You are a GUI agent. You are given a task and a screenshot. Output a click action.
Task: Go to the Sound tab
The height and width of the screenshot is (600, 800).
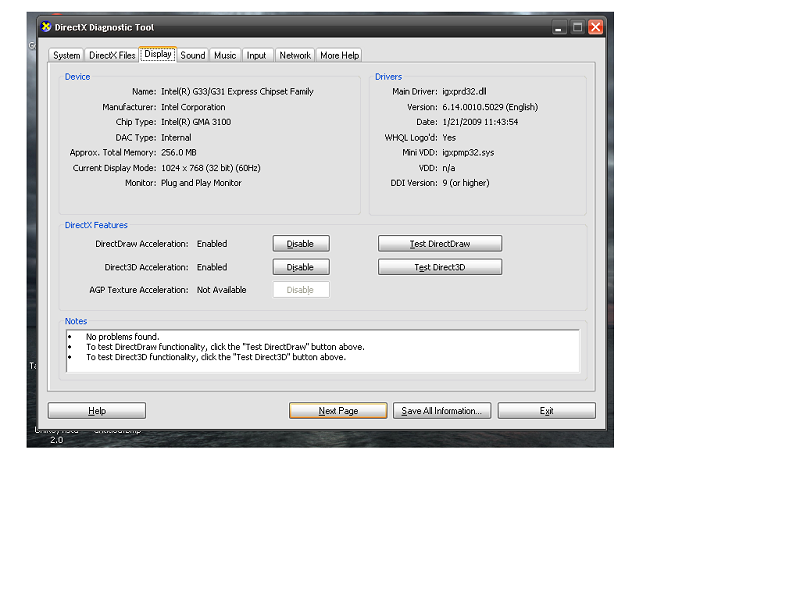pyautogui.click(x=193, y=55)
